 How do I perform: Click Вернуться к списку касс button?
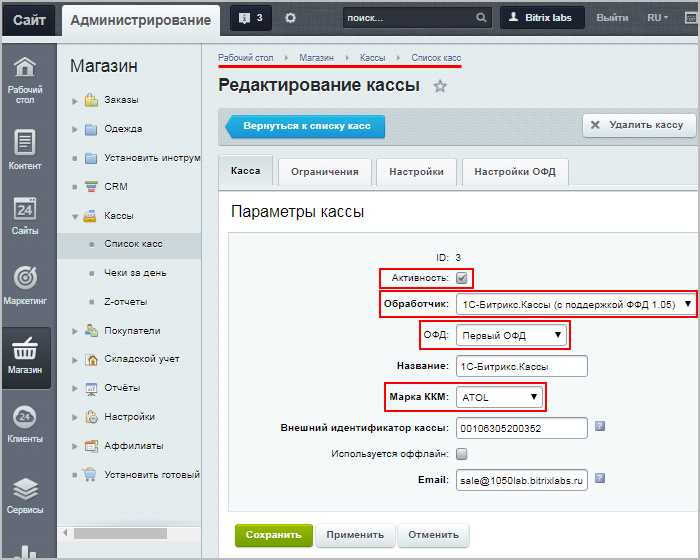pos(305,126)
